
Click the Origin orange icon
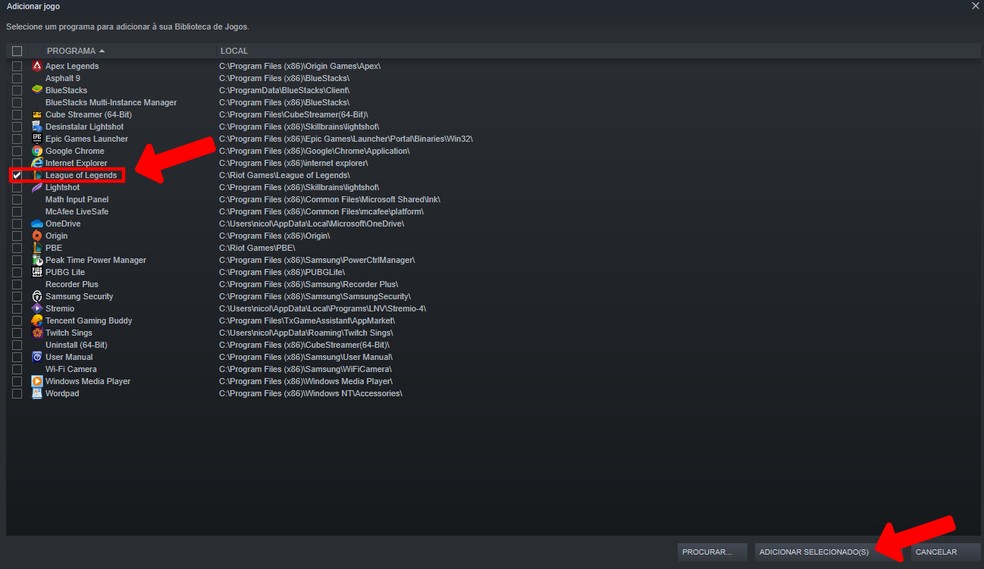[37, 236]
